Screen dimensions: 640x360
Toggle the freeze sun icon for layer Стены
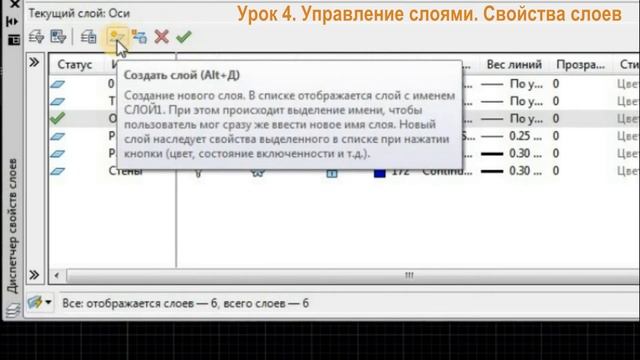click(x=258, y=173)
